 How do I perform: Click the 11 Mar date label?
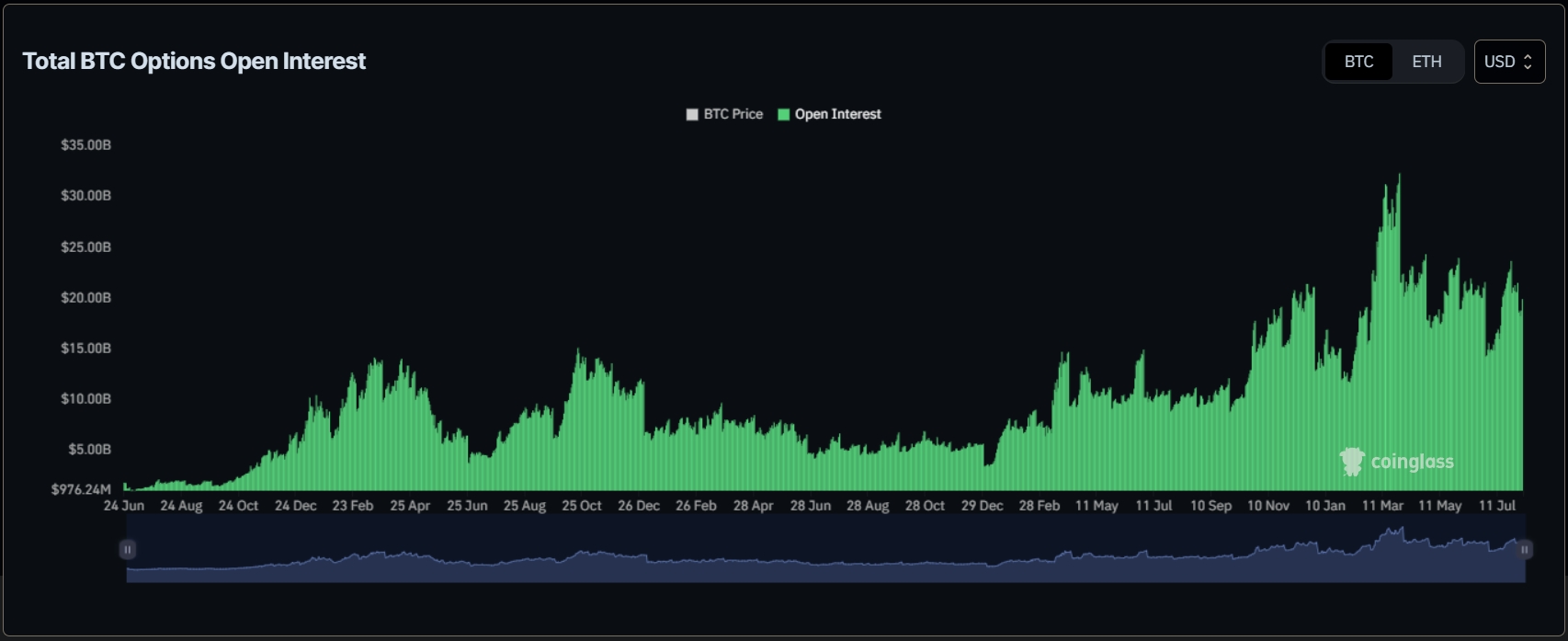[1382, 506]
